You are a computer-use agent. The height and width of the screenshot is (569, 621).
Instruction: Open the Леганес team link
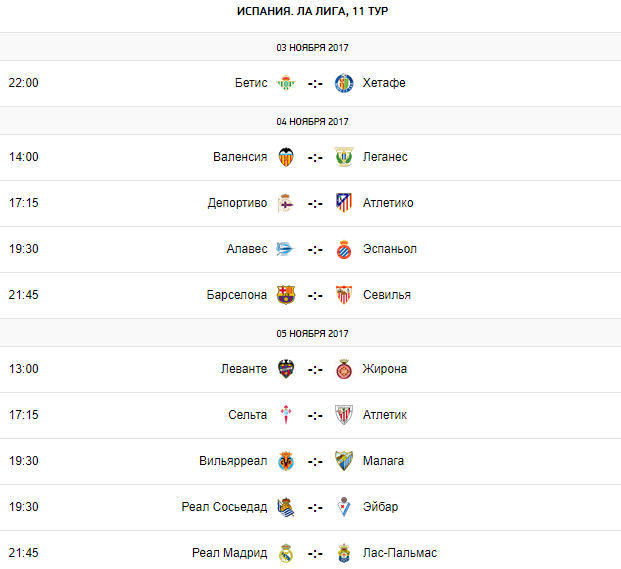[385, 157]
